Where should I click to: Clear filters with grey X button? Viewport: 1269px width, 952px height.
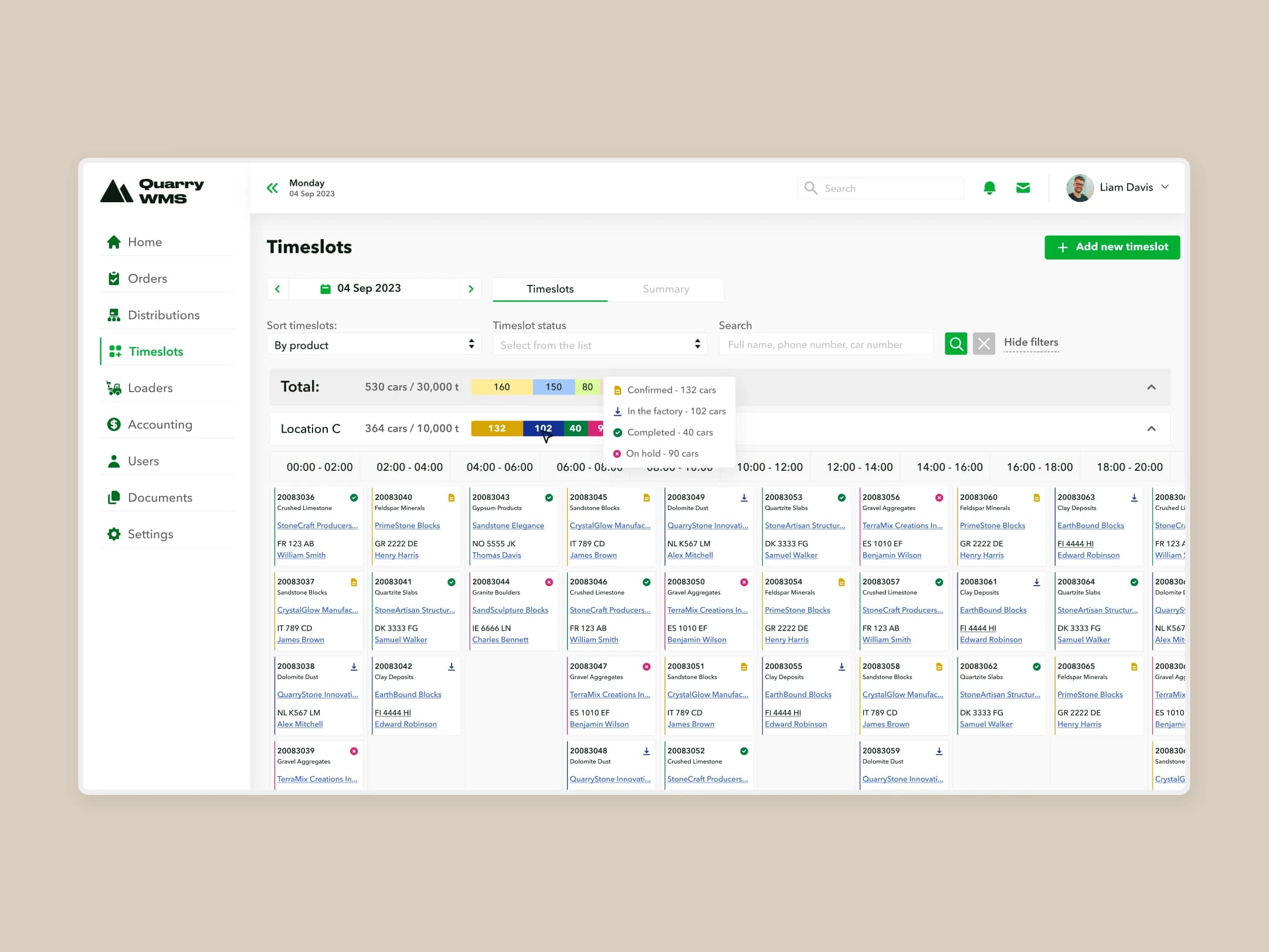[984, 344]
